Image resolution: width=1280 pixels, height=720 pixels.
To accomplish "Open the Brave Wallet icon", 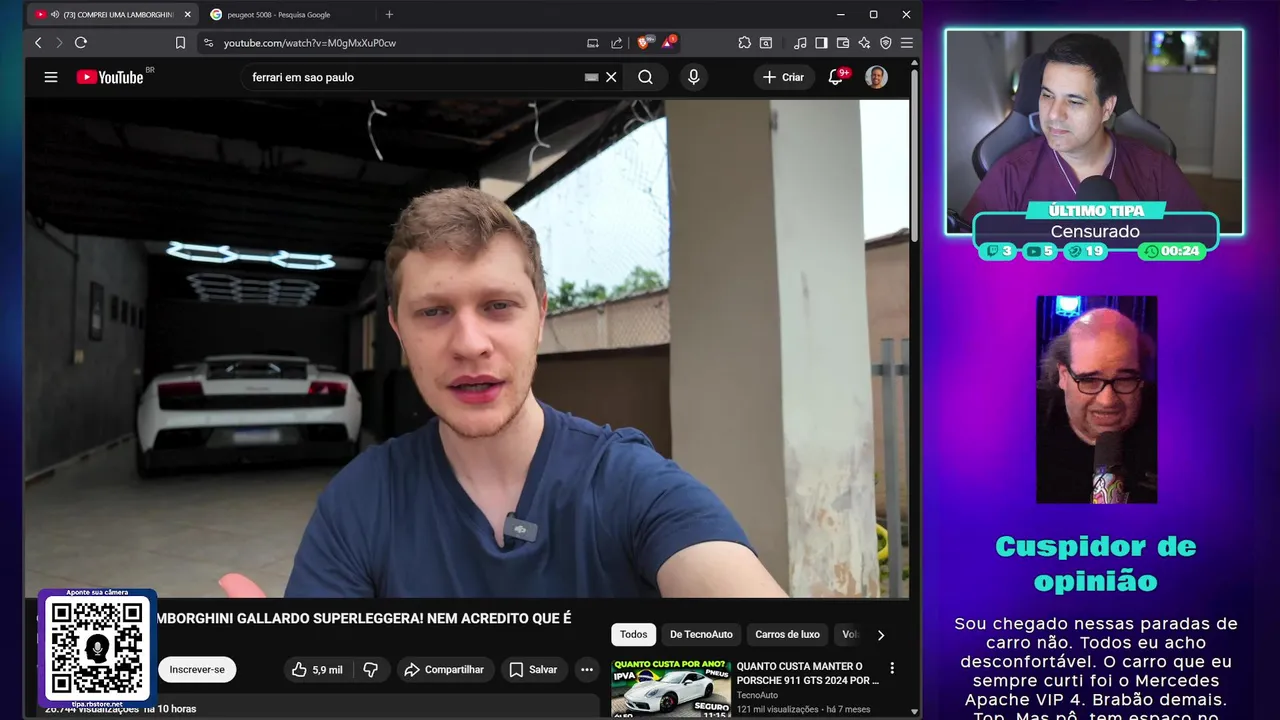I will 843,43.
